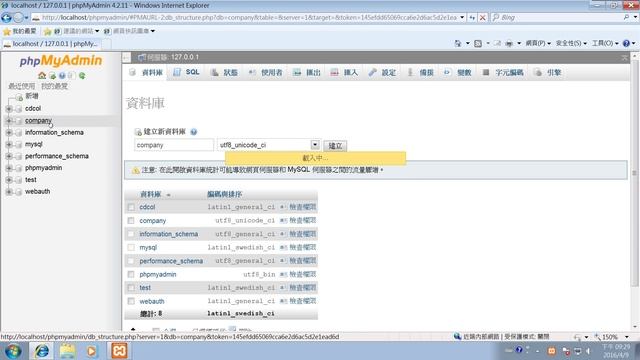
Task: Click the refresh icon in the address bar
Action: 472,18
